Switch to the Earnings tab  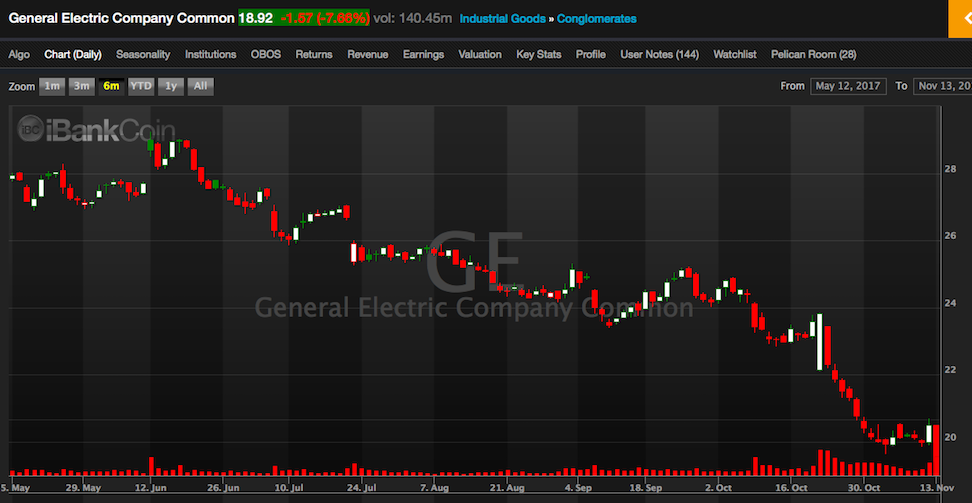423,55
